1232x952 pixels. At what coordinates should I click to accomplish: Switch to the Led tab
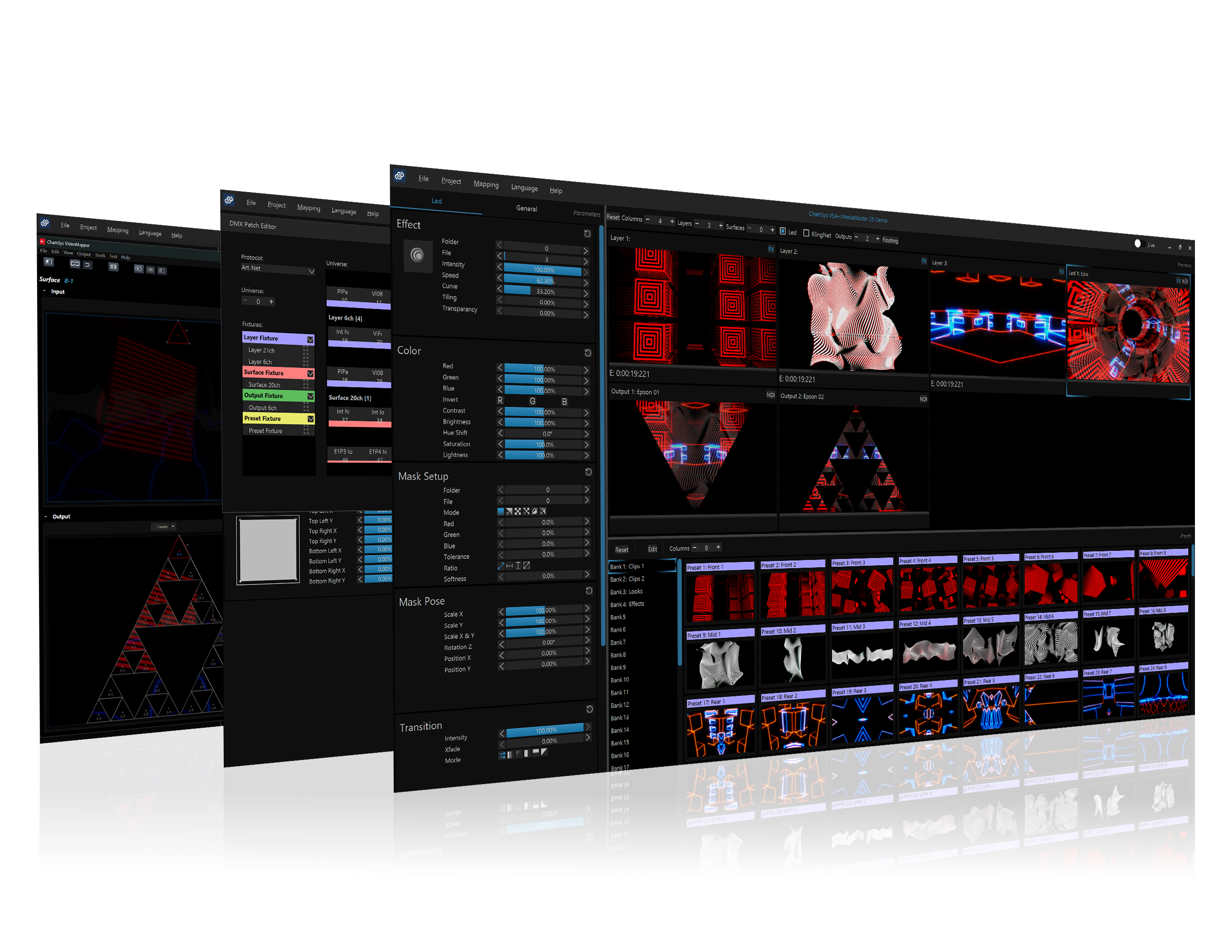click(x=436, y=201)
